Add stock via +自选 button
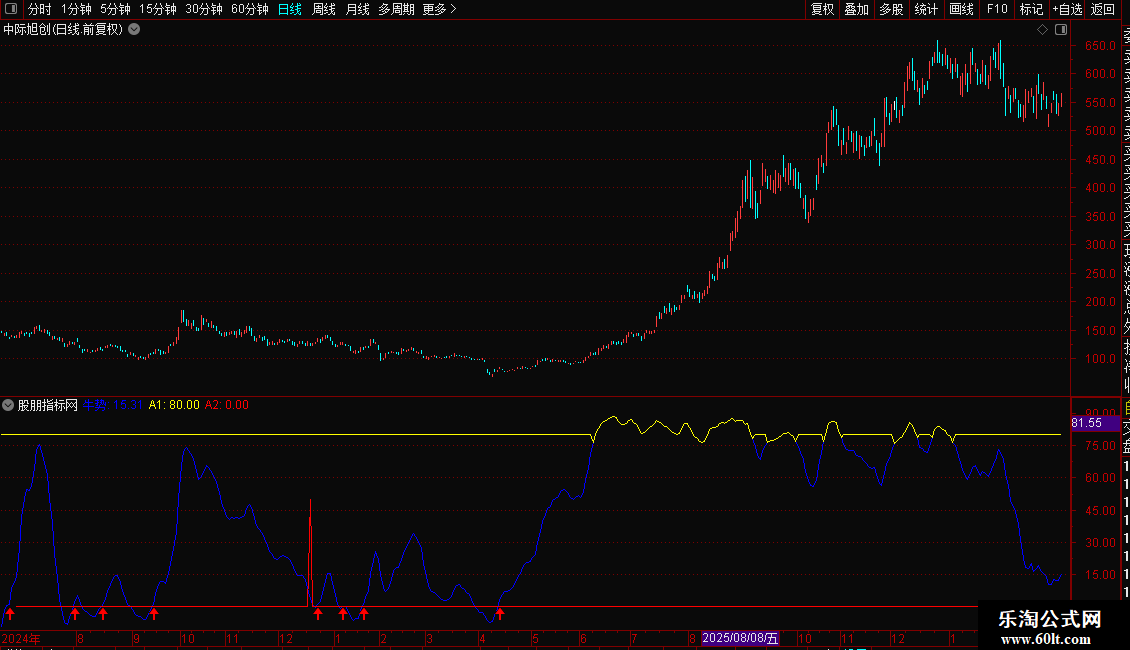 pyautogui.click(x=1067, y=9)
